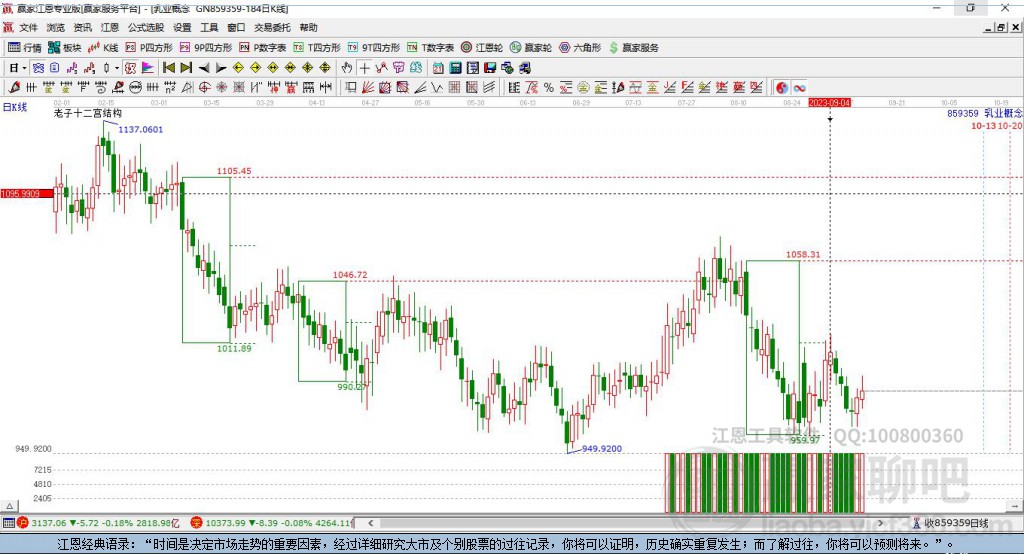
Task: Open the 帮助 menu
Action: 308,27
